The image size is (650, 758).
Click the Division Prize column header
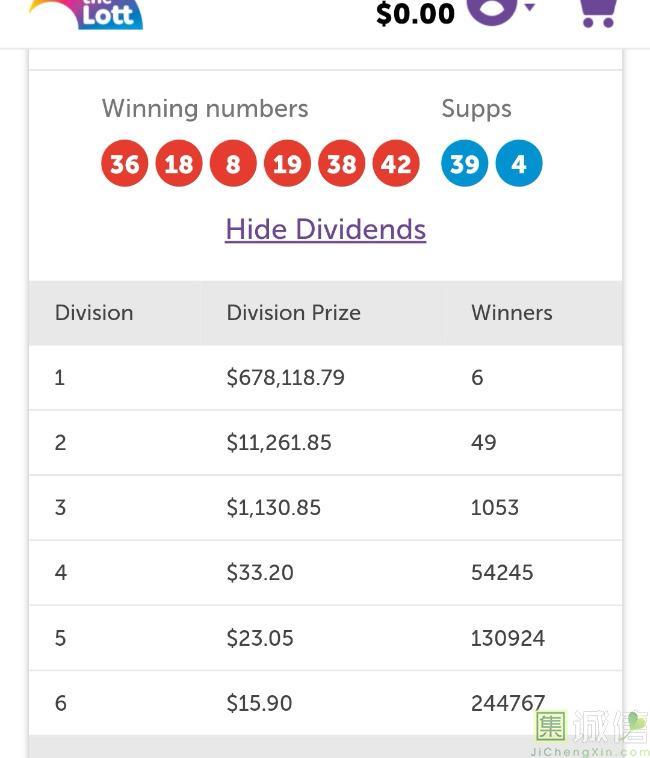(293, 313)
